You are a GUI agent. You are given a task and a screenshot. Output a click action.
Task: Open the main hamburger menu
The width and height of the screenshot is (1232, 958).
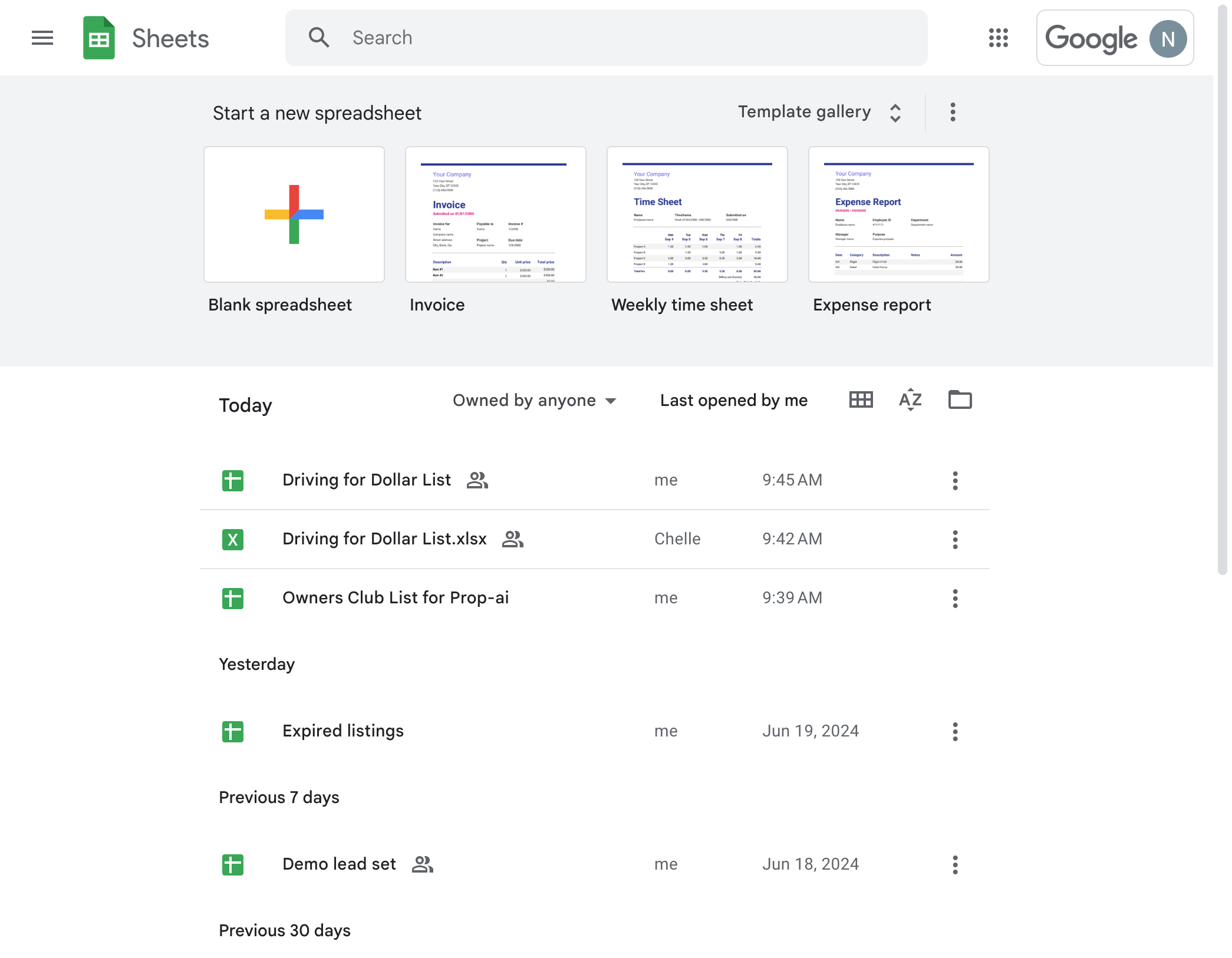click(x=42, y=38)
